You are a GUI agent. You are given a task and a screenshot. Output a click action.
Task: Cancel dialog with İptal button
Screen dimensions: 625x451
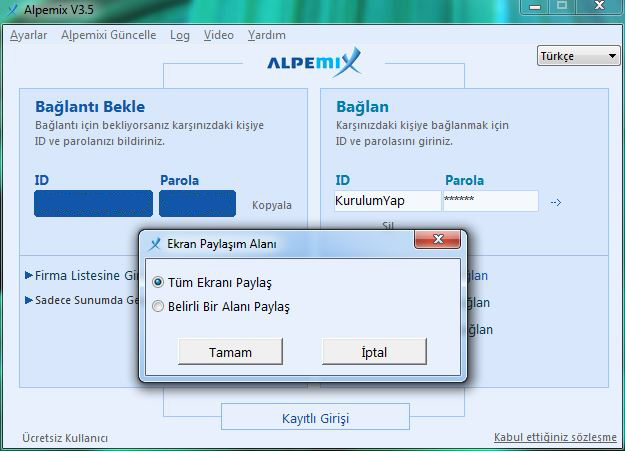point(374,352)
